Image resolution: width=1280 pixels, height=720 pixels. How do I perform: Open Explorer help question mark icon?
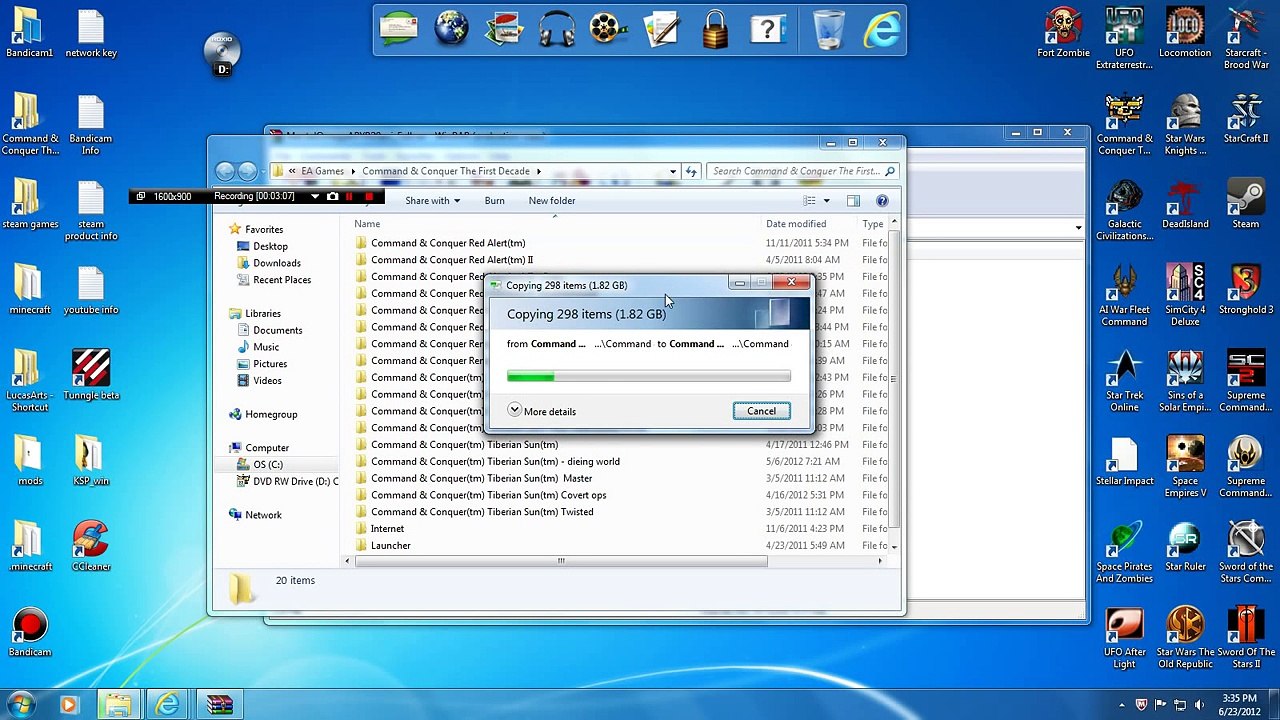[x=882, y=201]
